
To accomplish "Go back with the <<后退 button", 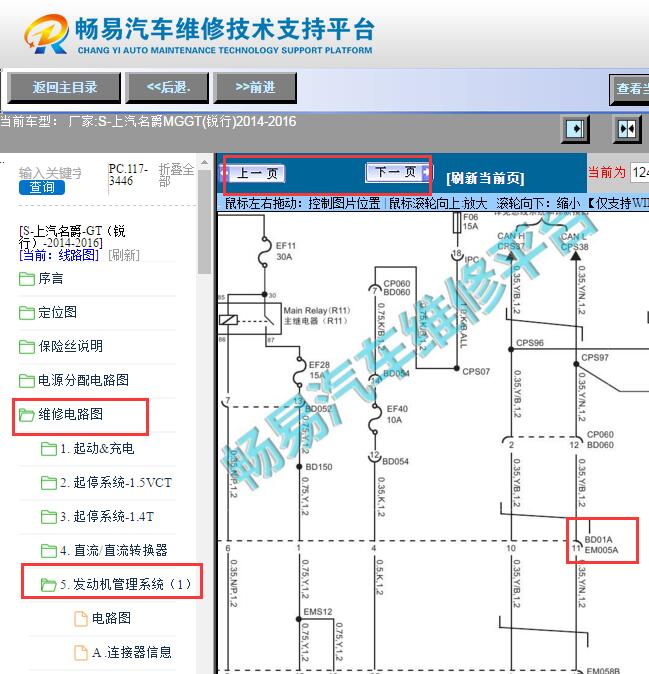I will [x=168, y=88].
